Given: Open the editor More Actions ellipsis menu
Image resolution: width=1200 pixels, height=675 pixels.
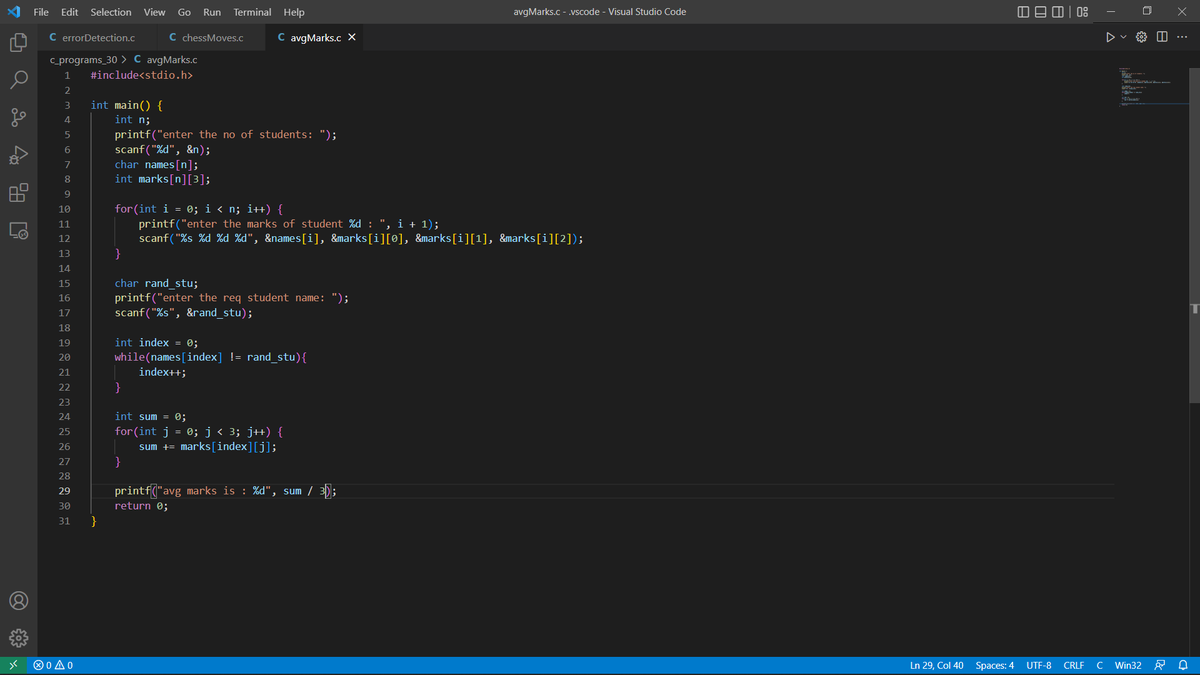Looking at the screenshot, I should coord(1182,35).
